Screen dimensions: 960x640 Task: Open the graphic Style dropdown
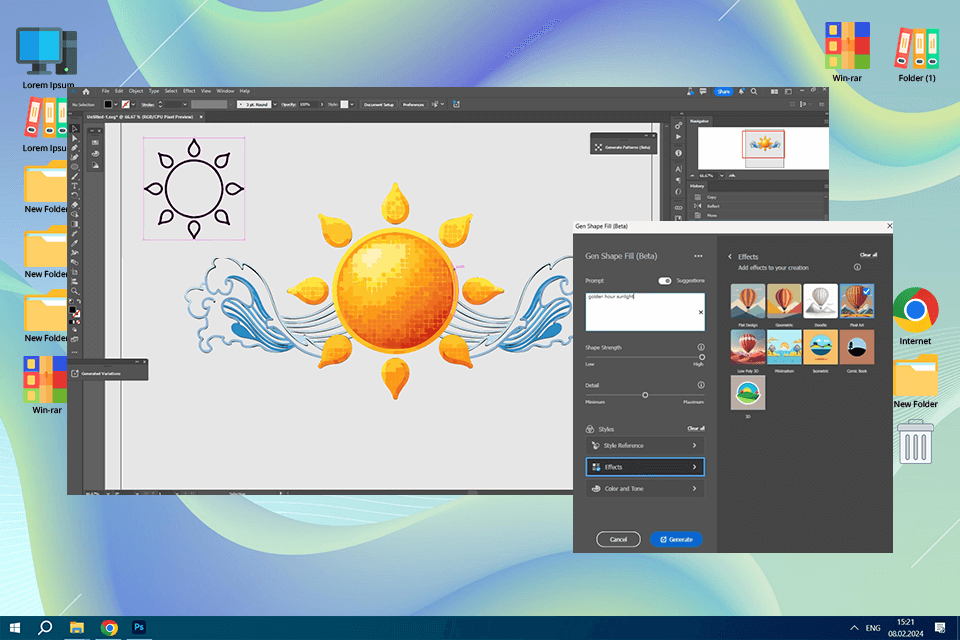coord(352,104)
